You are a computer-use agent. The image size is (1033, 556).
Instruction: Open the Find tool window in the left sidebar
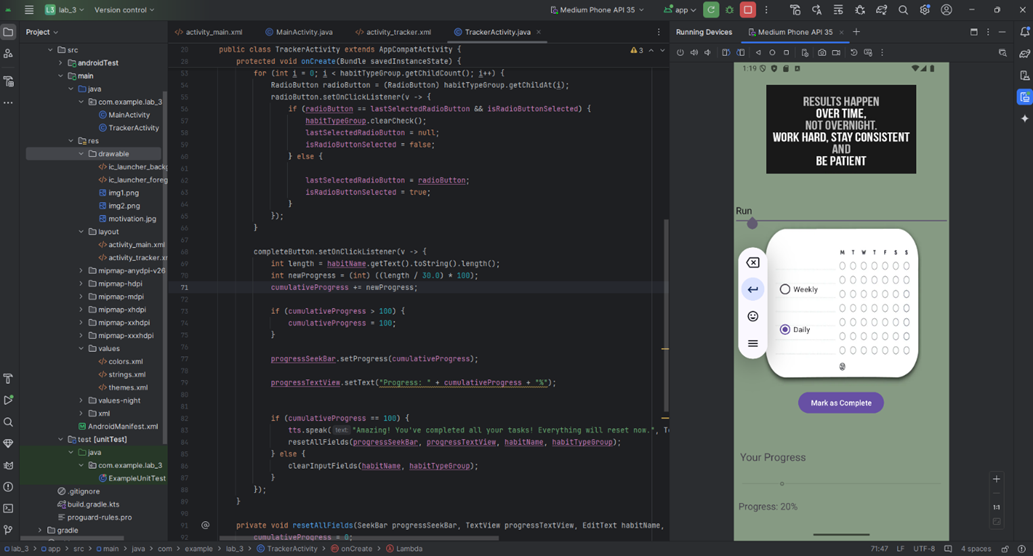9,422
